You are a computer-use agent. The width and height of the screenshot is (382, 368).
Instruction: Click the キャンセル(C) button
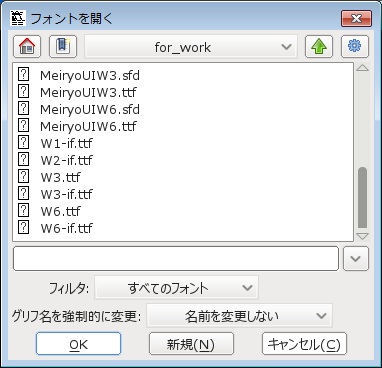click(x=304, y=344)
